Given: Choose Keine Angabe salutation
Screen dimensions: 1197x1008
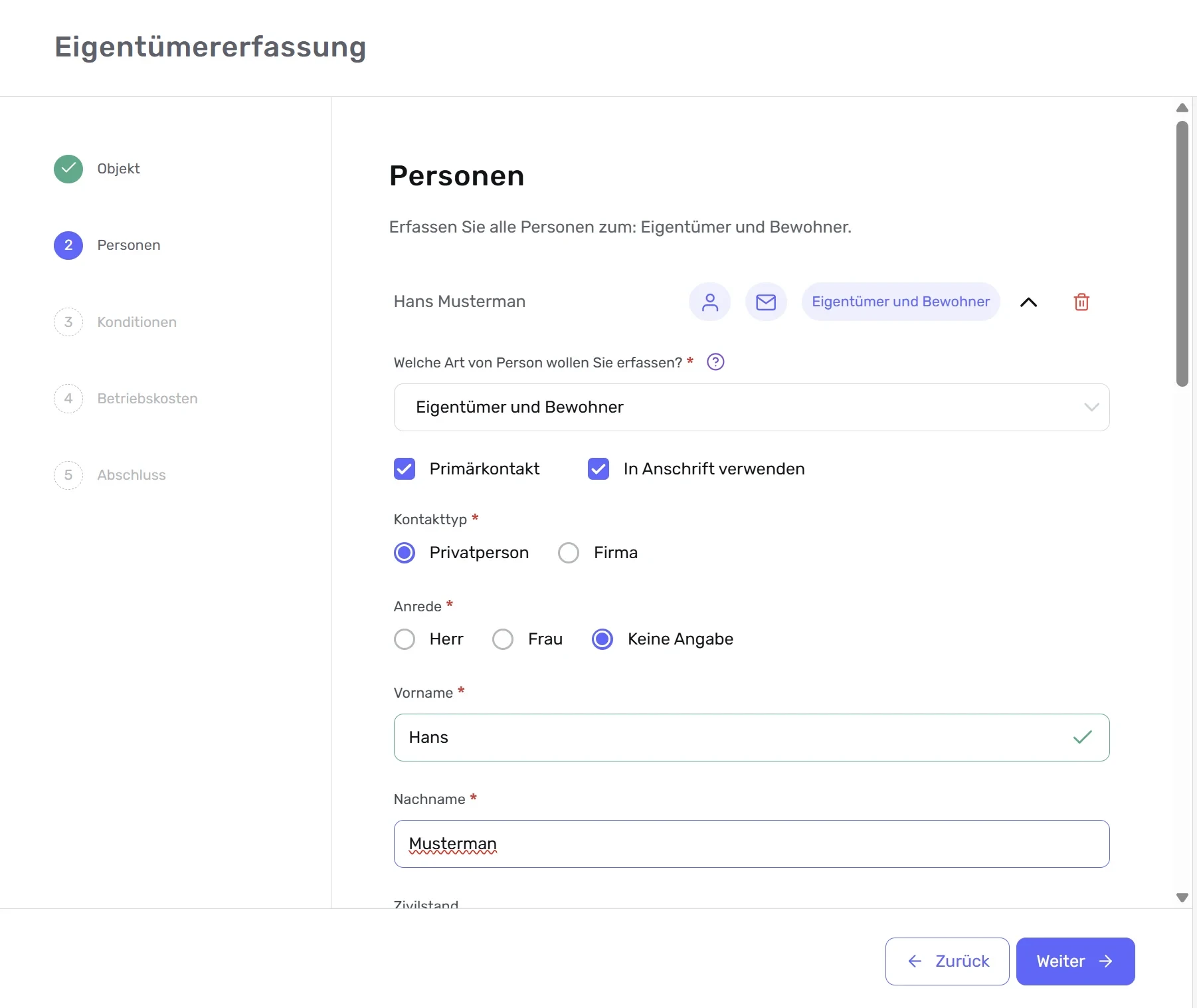Looking at the screenshot, I should pos(602,639).
